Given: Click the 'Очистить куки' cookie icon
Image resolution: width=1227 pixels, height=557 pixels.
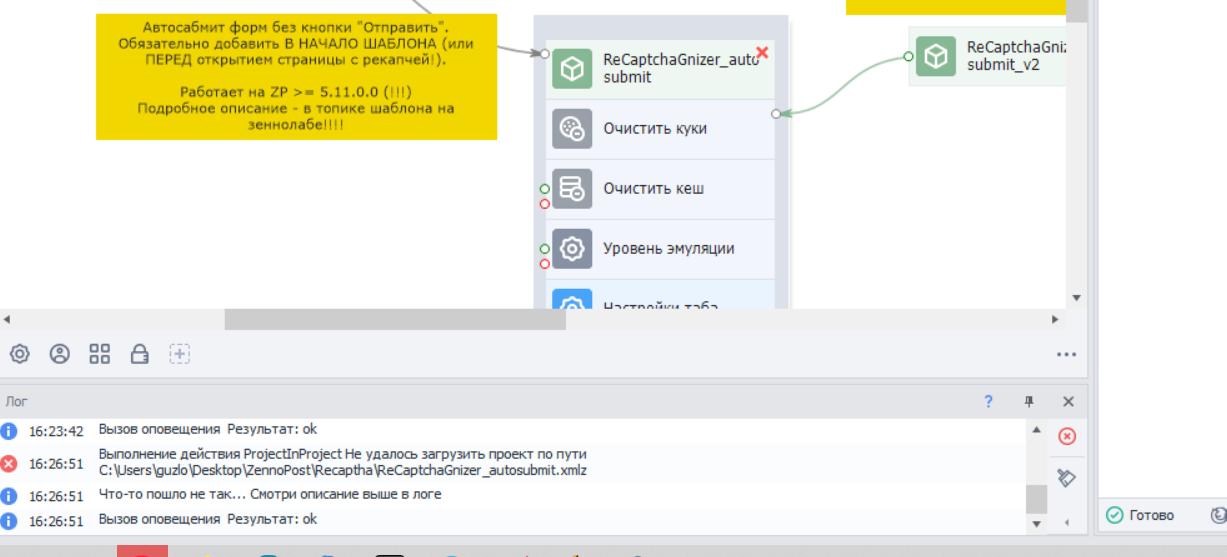Looking at the screenshot, I should pos(572,129).
